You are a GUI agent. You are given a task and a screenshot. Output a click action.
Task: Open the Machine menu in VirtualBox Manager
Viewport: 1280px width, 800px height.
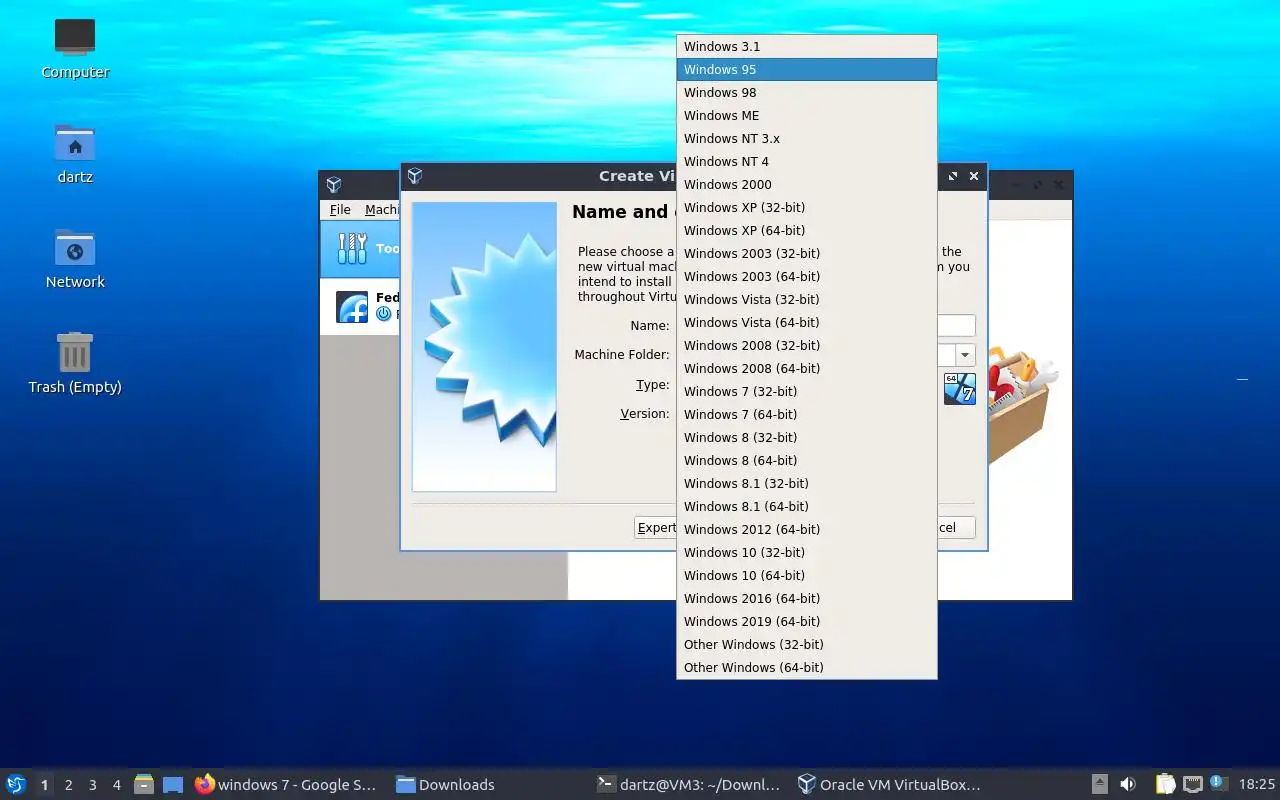pyautogui.click(x=382, y=209)
